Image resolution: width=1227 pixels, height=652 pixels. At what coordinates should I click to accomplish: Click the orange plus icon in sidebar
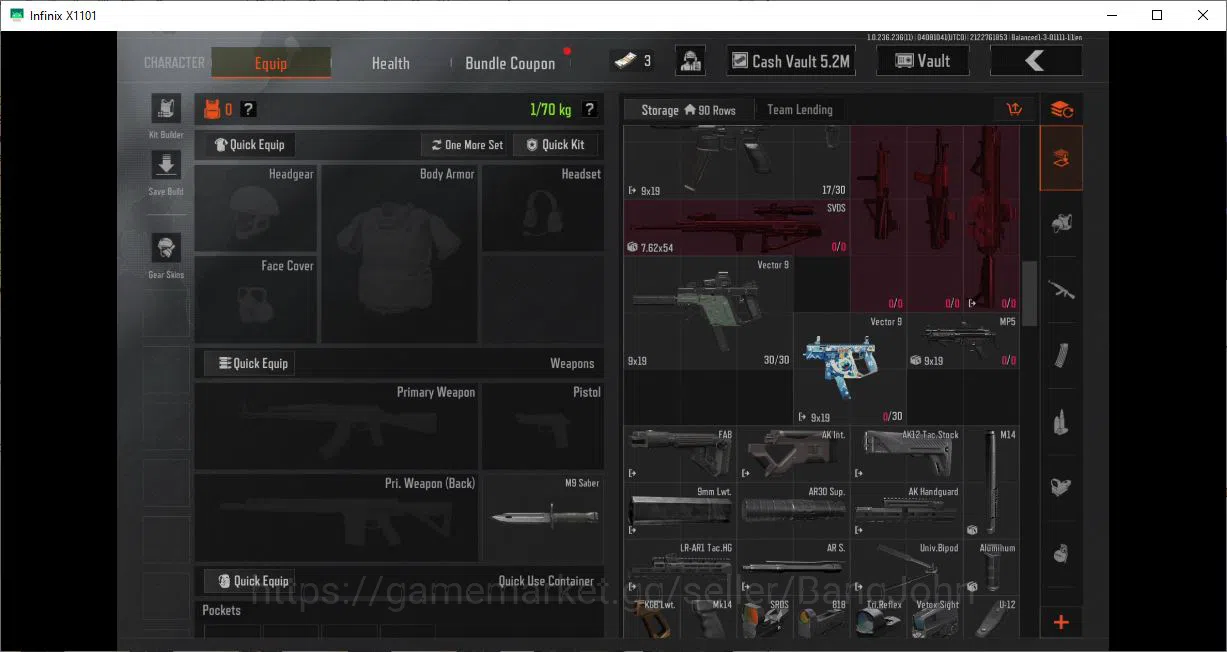pos(1061,622)
